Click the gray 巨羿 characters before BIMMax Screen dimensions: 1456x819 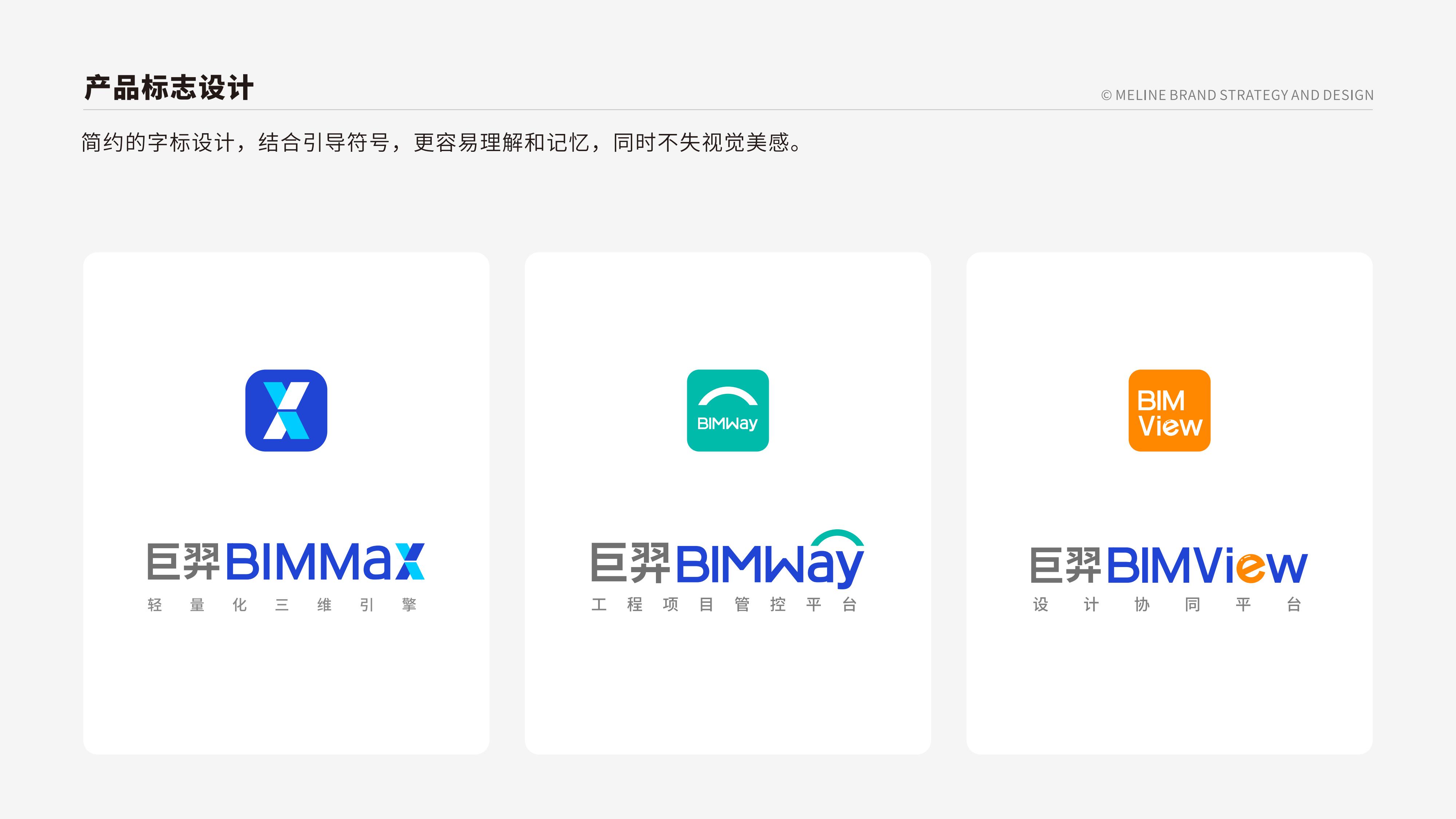(183, 562)
